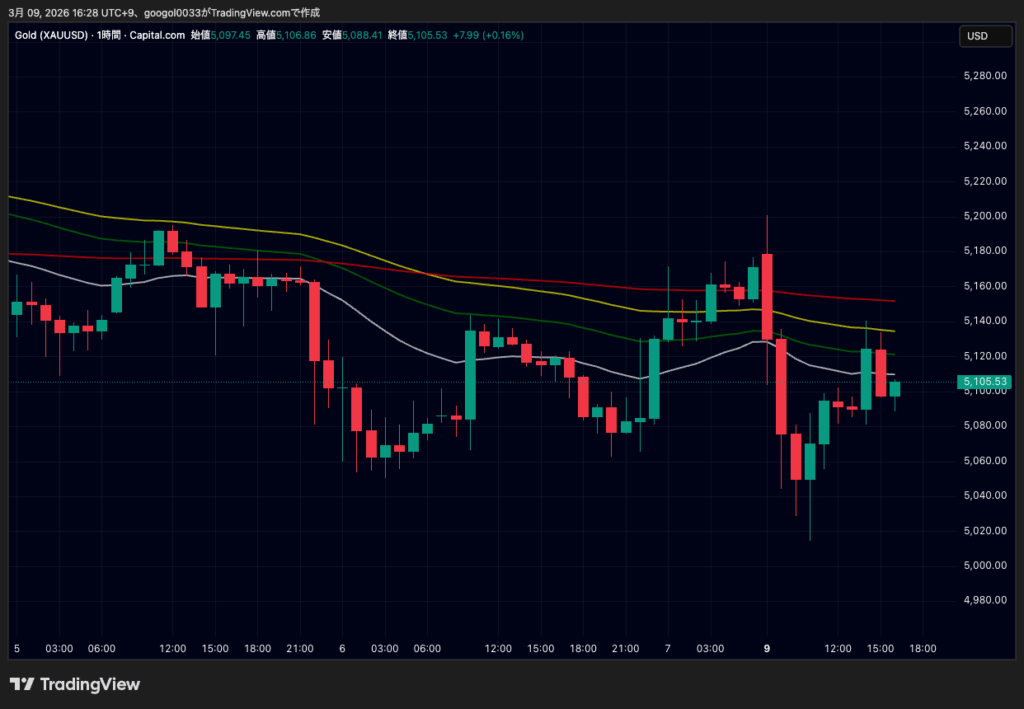Select the 1時間 interval label
The height and width of the screenshot is (709, 1024).
coord(110,35)
